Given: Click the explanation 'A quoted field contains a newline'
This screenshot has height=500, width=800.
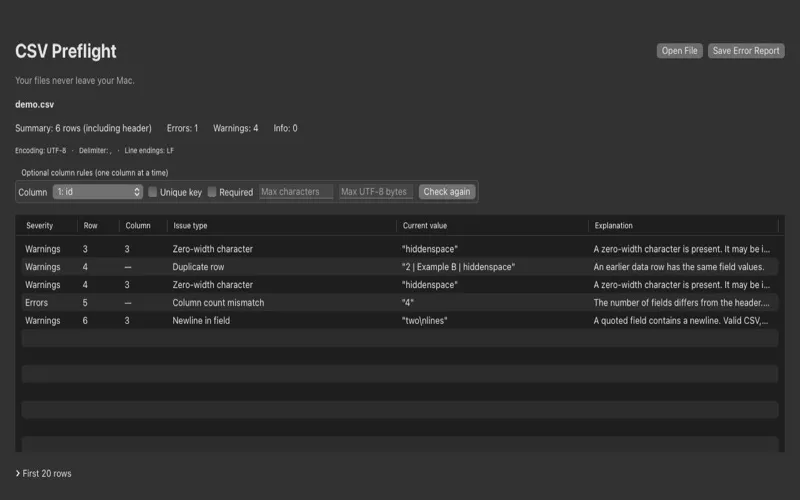Looking at the screenshot, I should 680,320.
